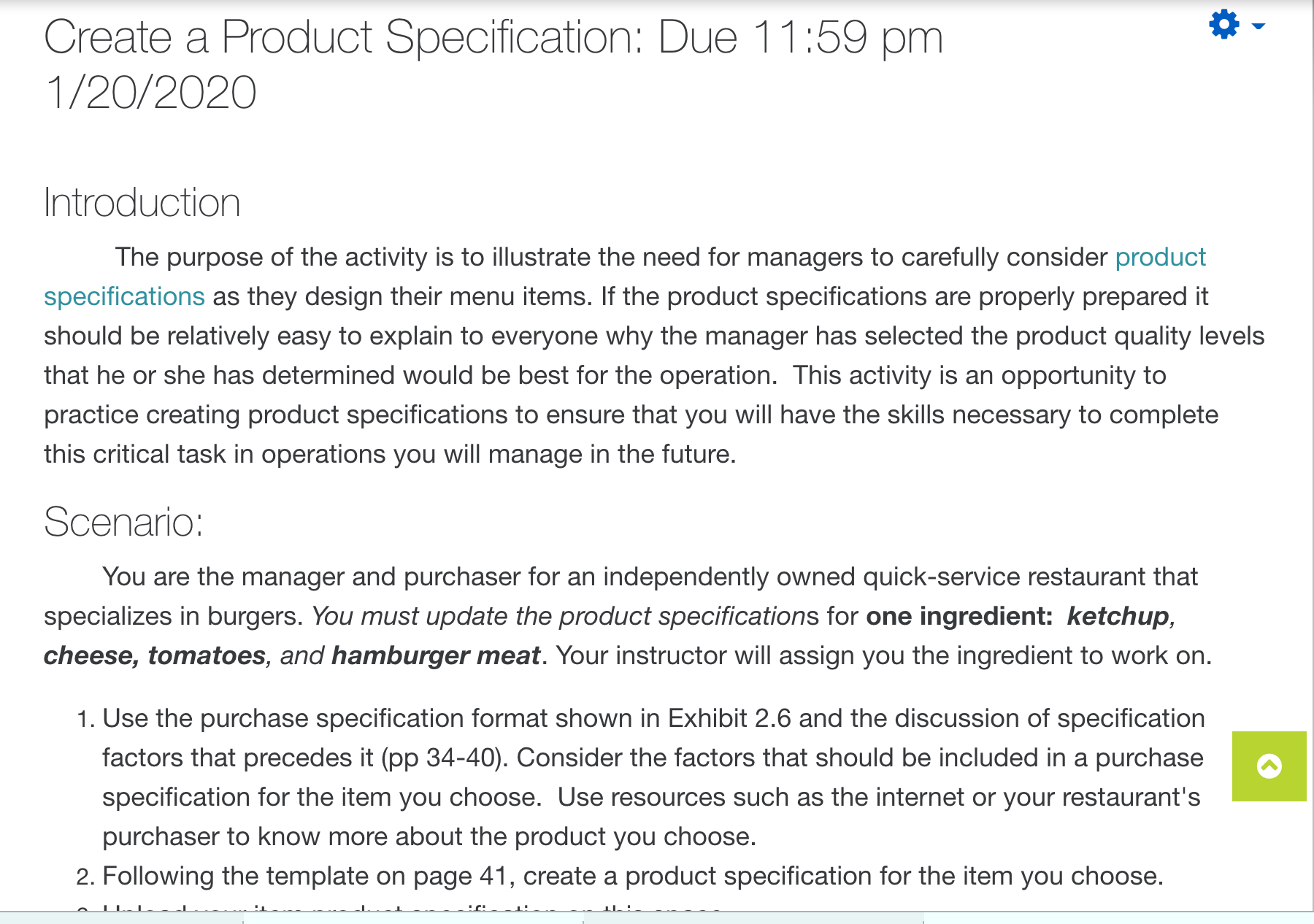Screen dimensions: 1314x924
Task: Click "Exhibit 2.6" in list item one
Action: point(729,718)
